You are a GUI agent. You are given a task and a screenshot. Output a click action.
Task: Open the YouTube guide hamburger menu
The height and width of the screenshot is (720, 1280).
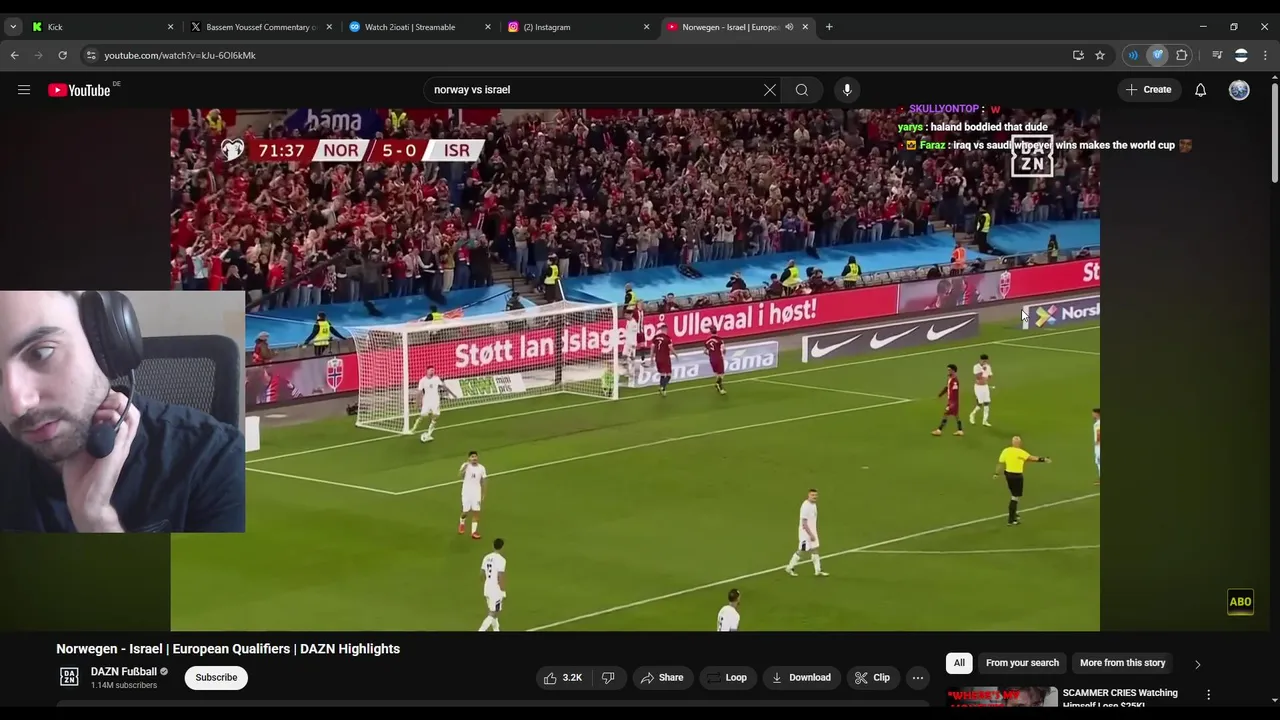tap(24, 90)
